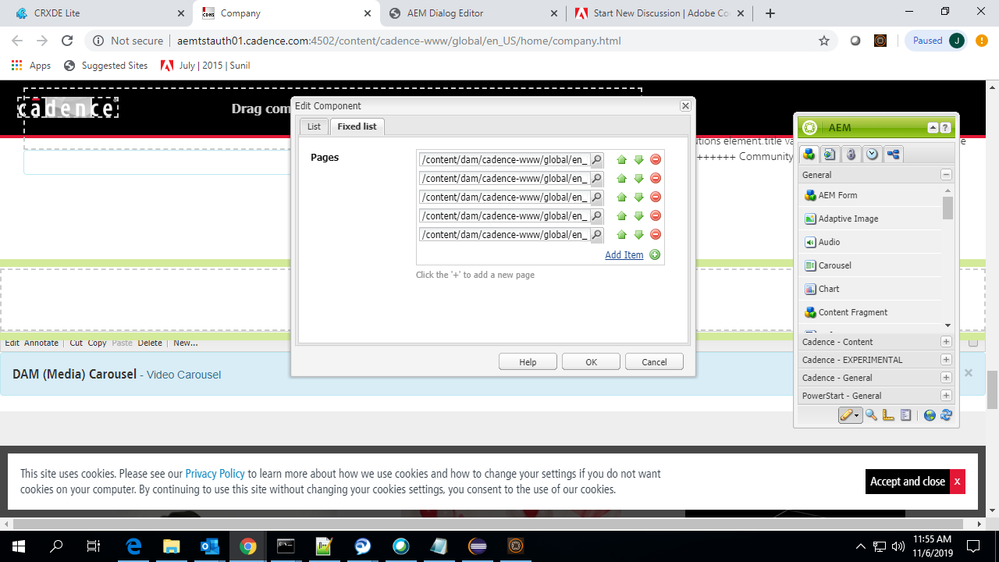Viewport: 999px width, 562px height.
Task: Expand the PowerStart - General group
Action: point(946,396)
